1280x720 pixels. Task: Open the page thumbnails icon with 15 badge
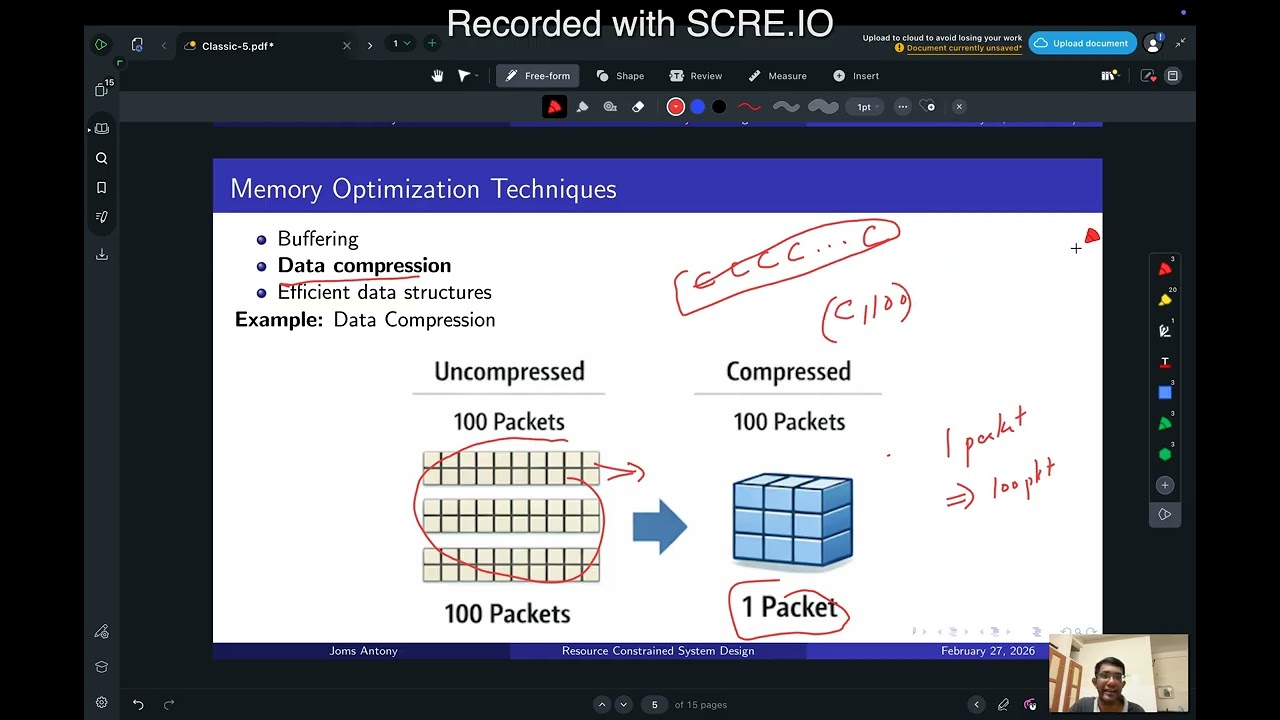pos(102,89)
